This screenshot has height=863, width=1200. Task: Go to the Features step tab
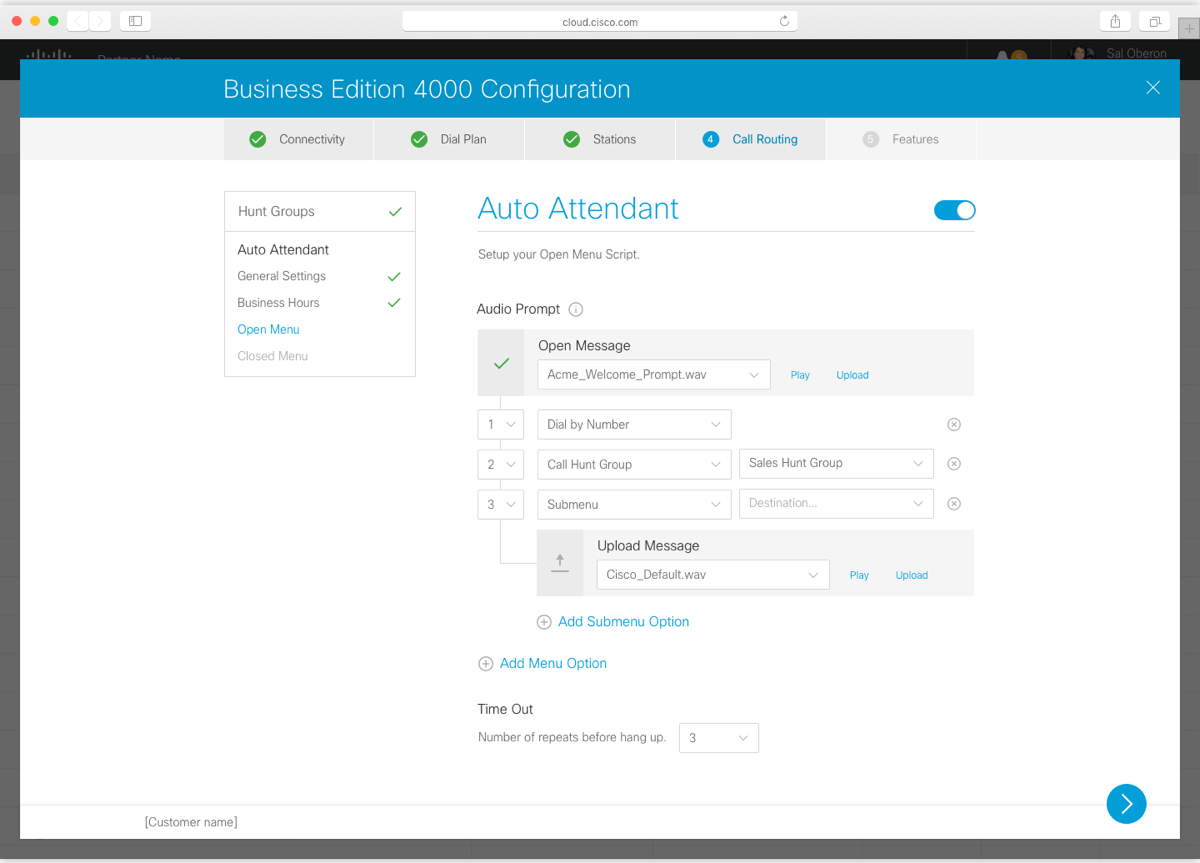click(901, 139)
